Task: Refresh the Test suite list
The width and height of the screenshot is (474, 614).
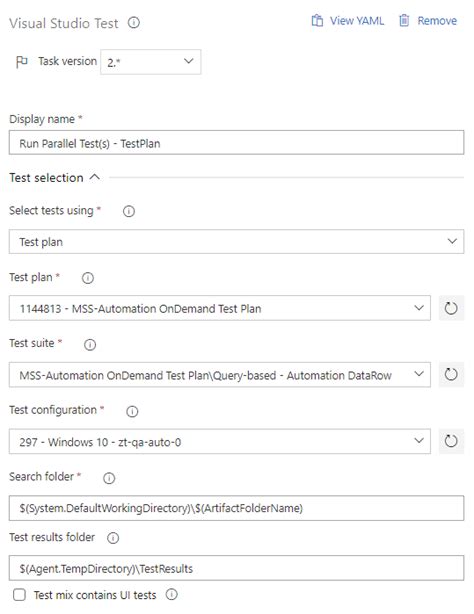Action: [x=451, y=375]
